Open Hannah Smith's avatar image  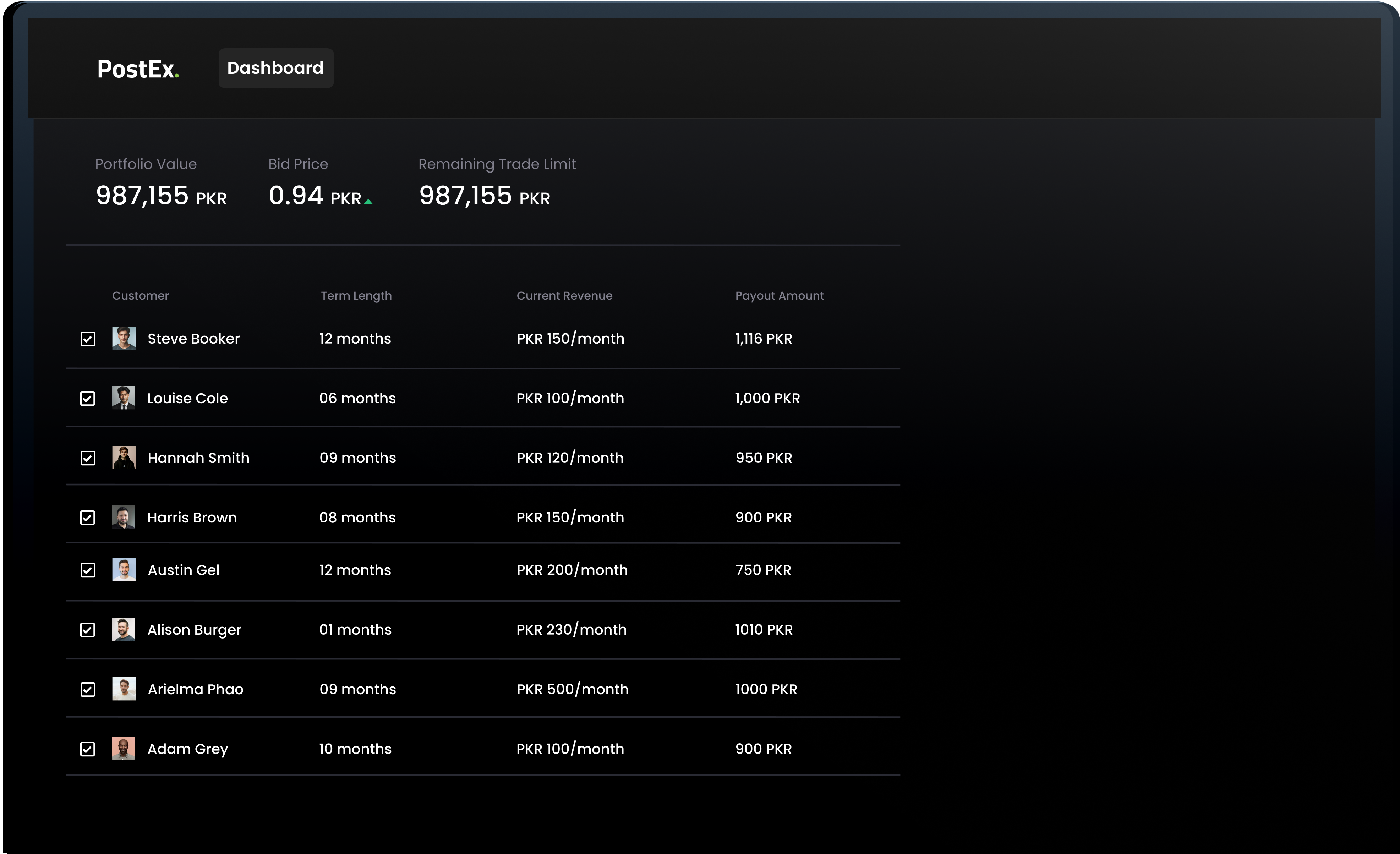124,458
